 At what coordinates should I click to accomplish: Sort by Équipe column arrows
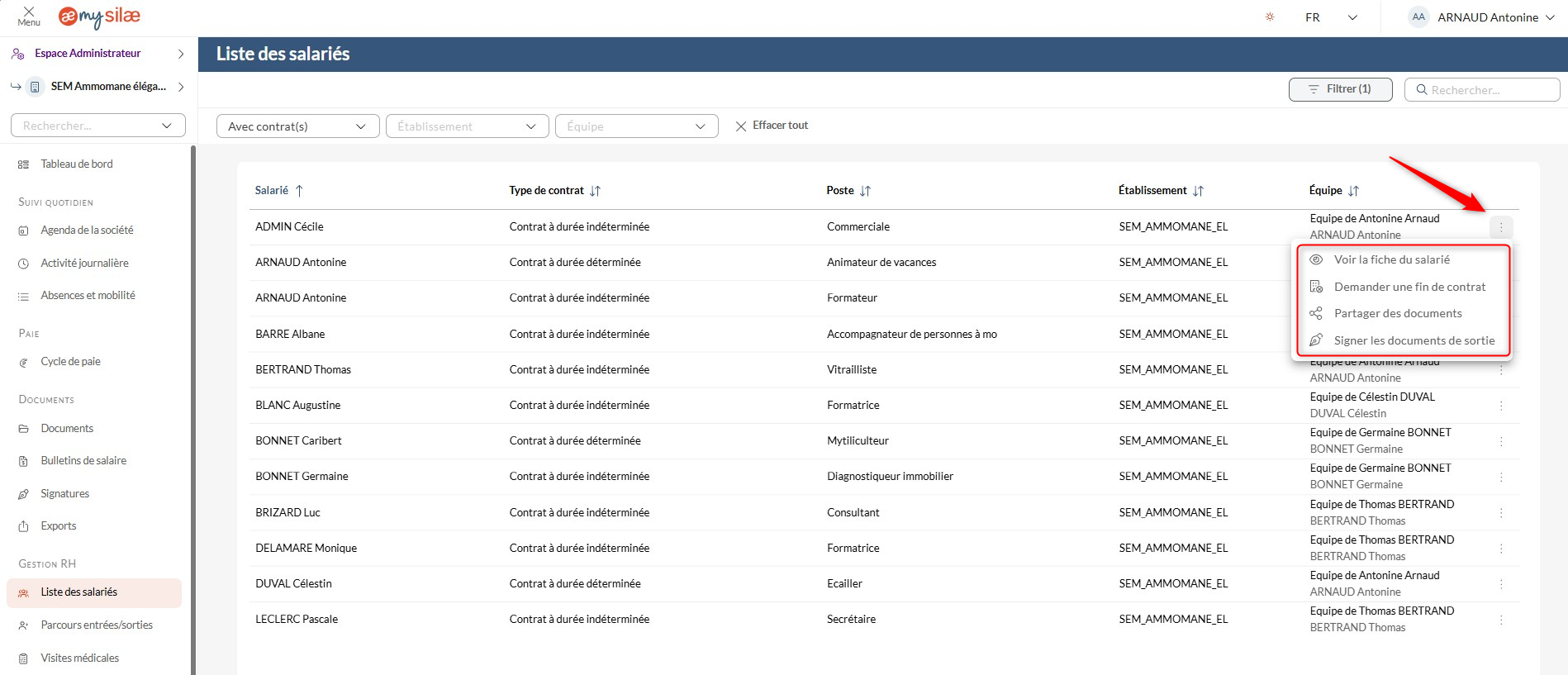point(1352,191)
